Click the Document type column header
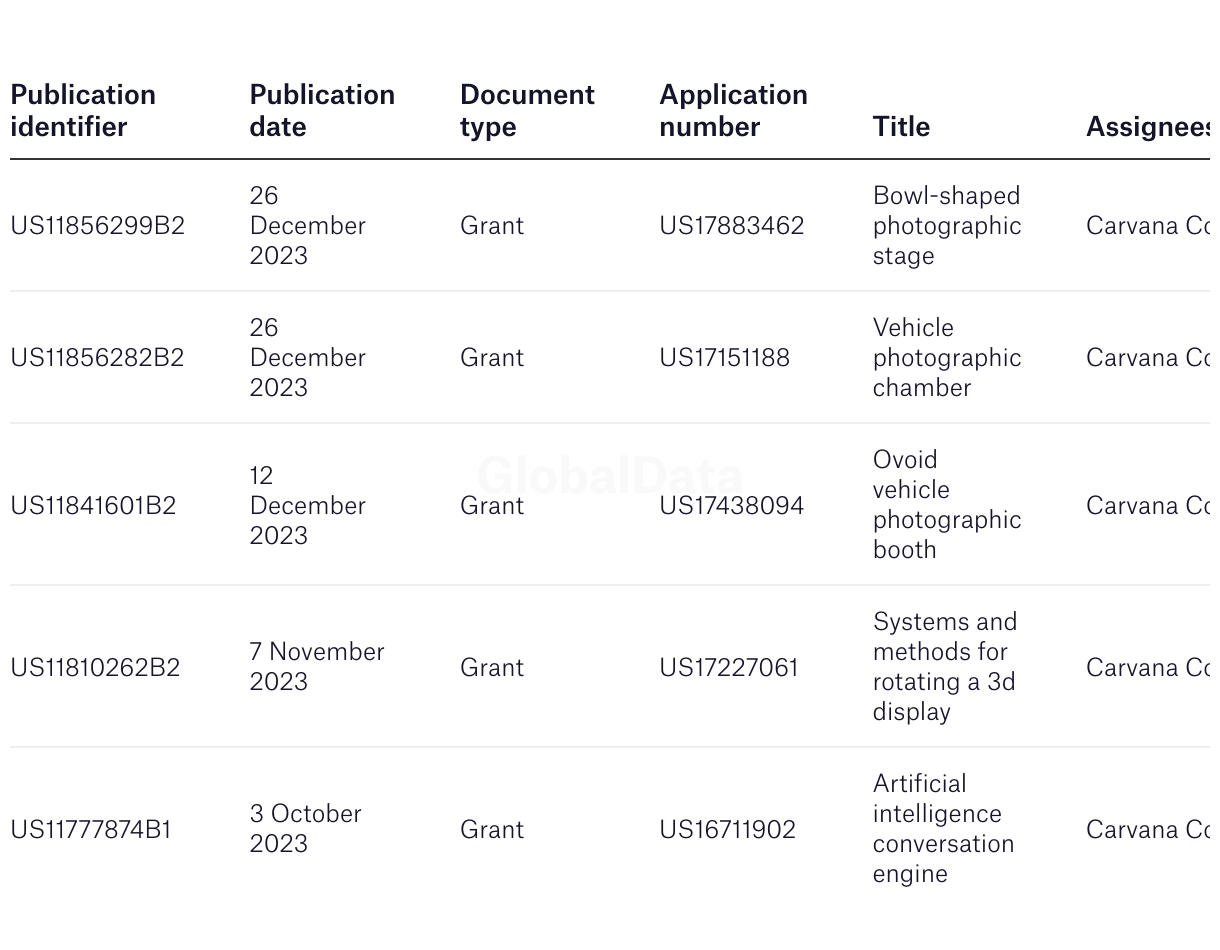1220x950 pixels. pyautogui.click(x=527, y=110)
